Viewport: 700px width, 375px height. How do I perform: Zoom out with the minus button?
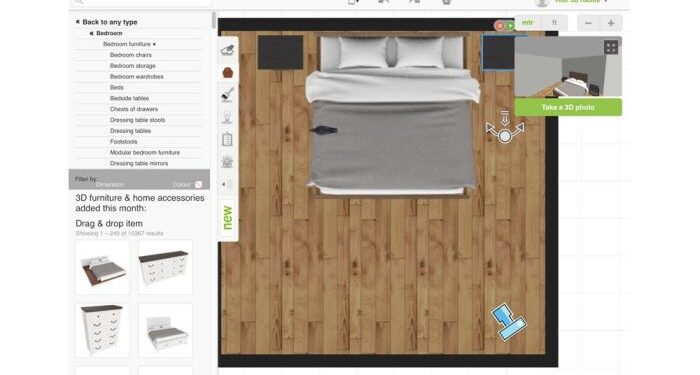(x=588, y=23)
